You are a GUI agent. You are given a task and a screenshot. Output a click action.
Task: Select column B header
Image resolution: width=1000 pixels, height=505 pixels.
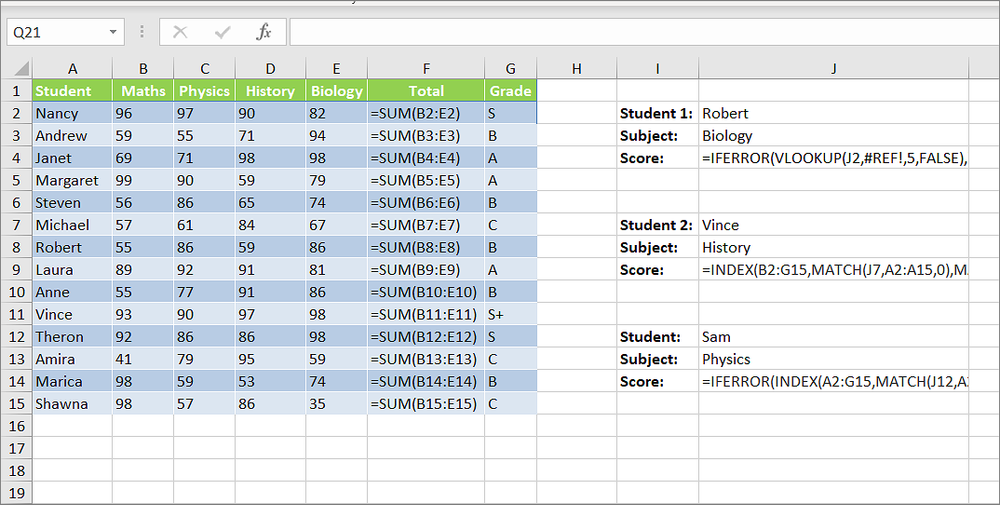pos(143,69)
